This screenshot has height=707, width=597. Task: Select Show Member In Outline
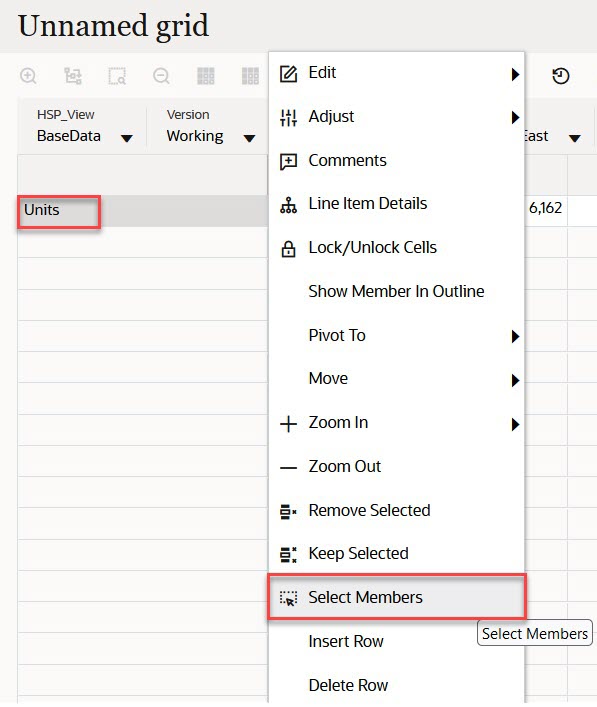pyautogui.click(x=397, y=292)
